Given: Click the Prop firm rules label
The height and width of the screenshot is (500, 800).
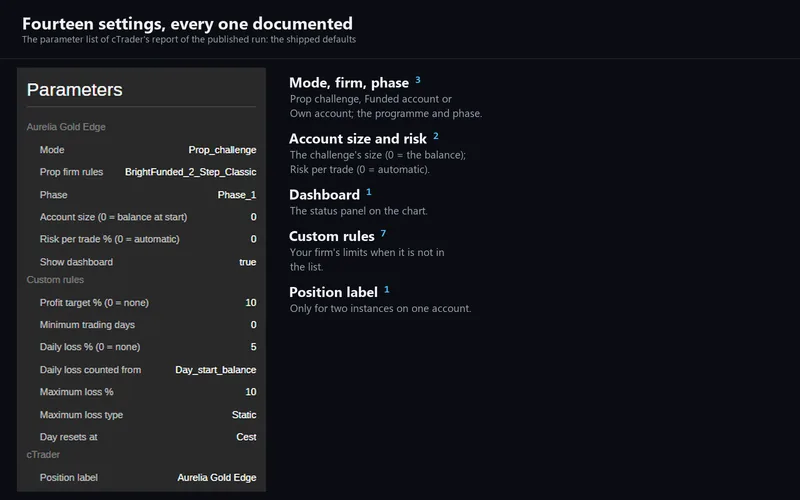Looking at the screenshot, I should (71, 172).
